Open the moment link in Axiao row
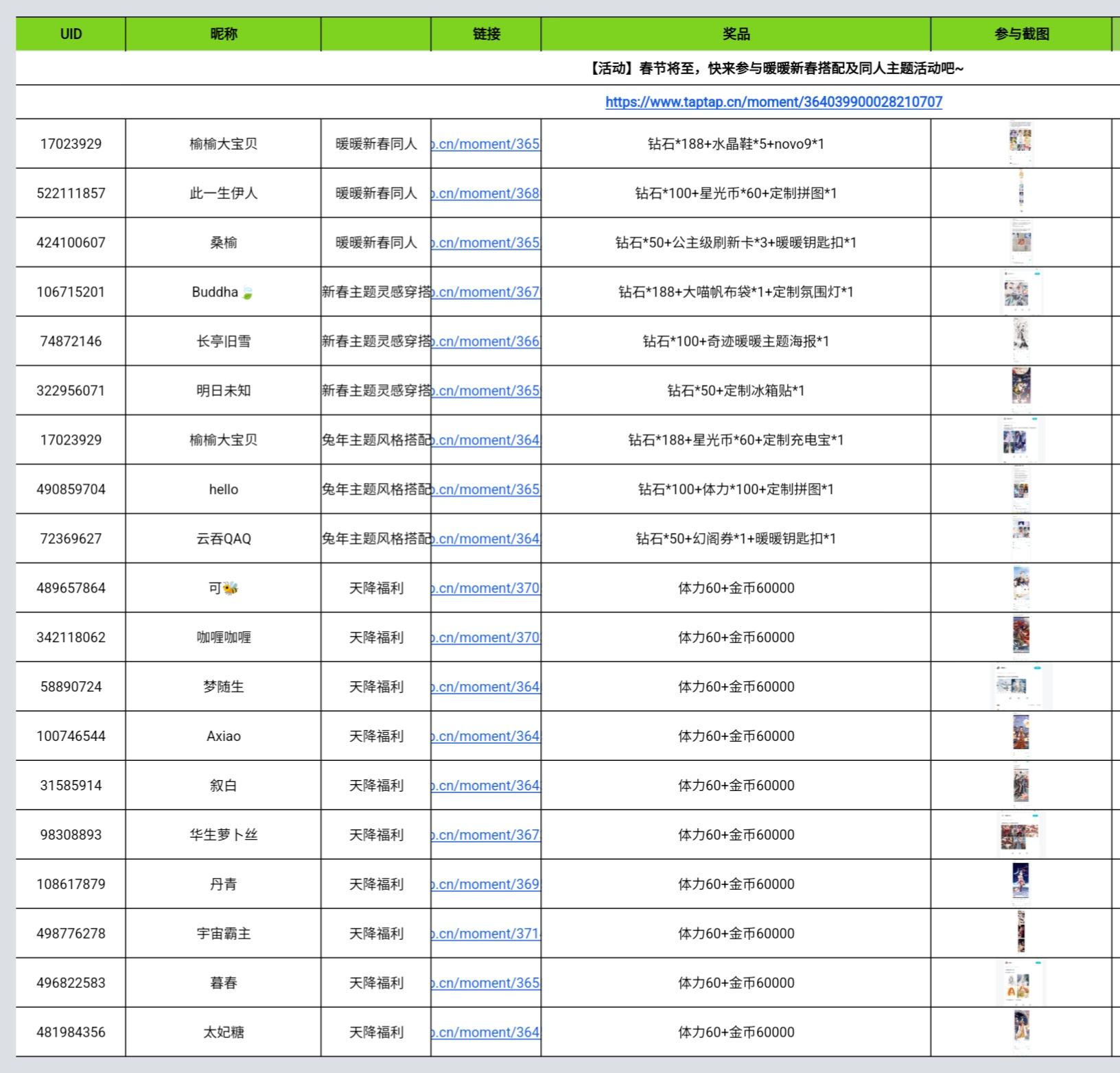Image resolution: width=1120 pixels, height=1073 pixels. [486, 737]
